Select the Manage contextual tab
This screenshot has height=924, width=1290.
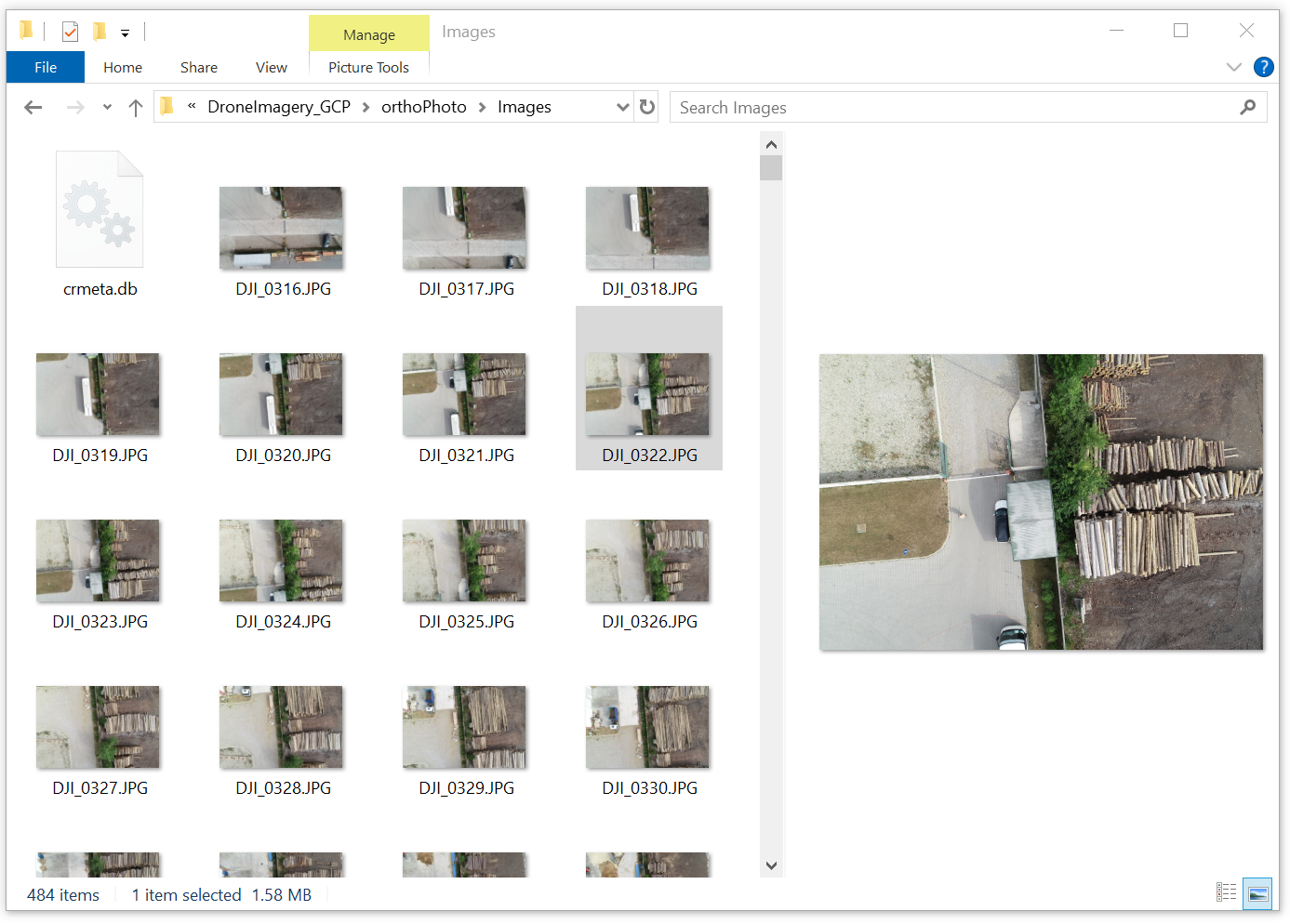(369, 34)
